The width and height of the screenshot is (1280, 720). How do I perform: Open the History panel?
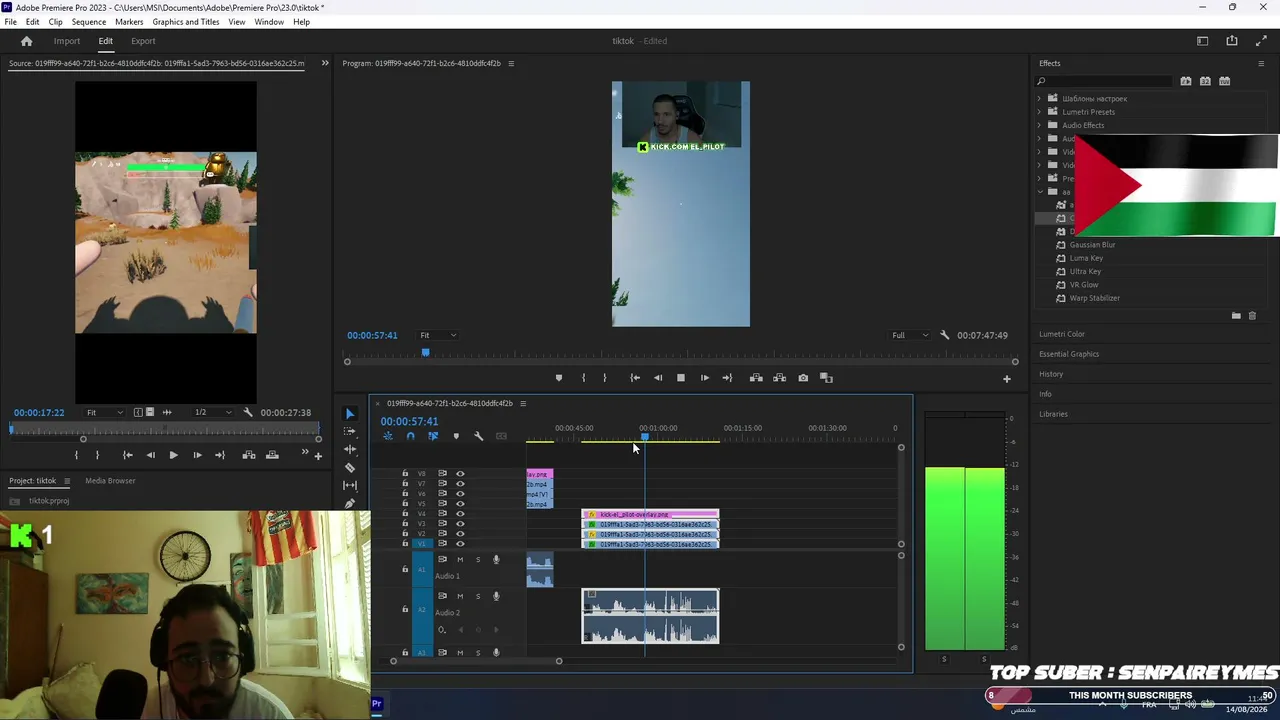pyautogui.click(x=1051, y=374)
